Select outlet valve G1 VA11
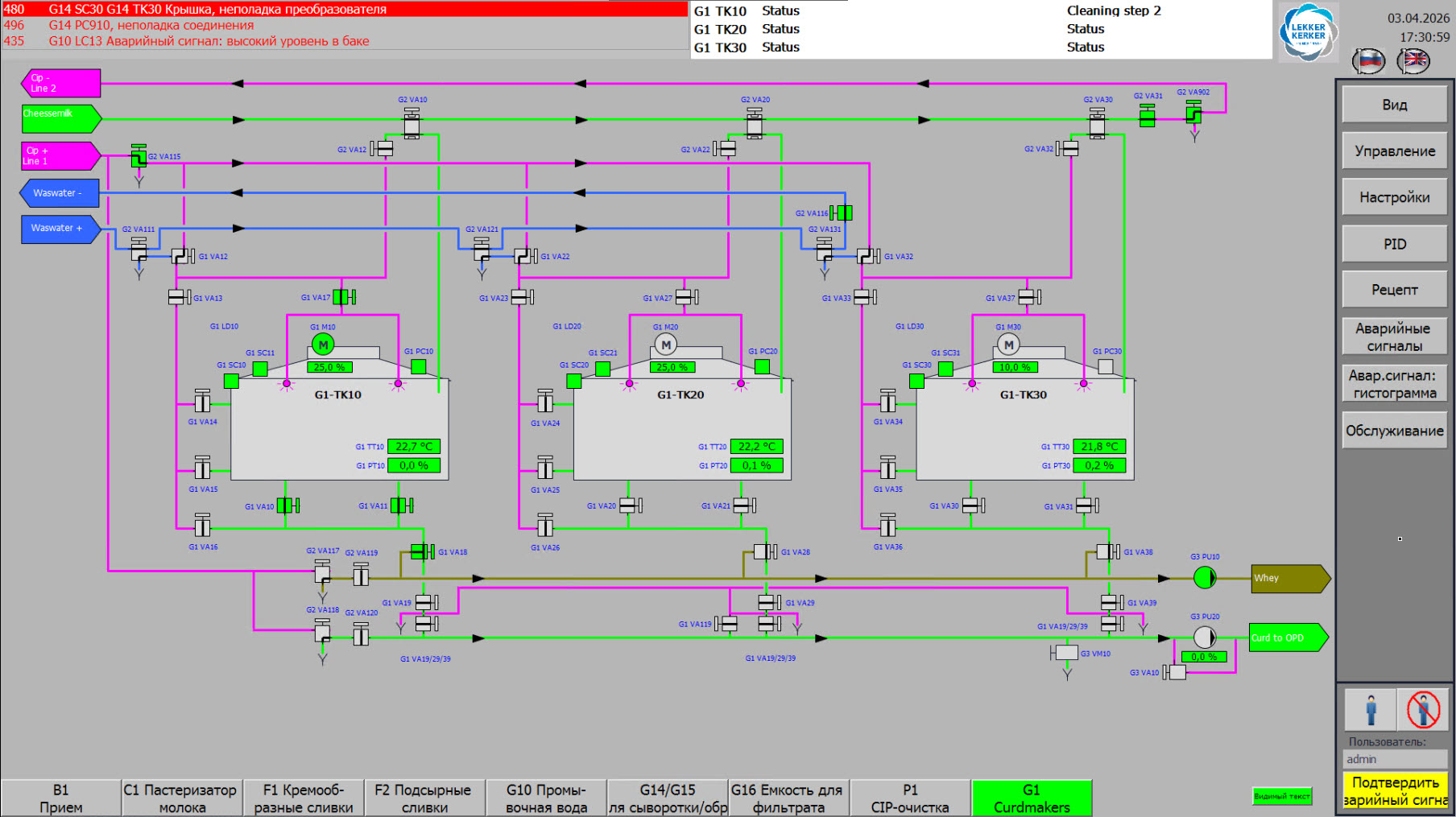 (401, 505)
